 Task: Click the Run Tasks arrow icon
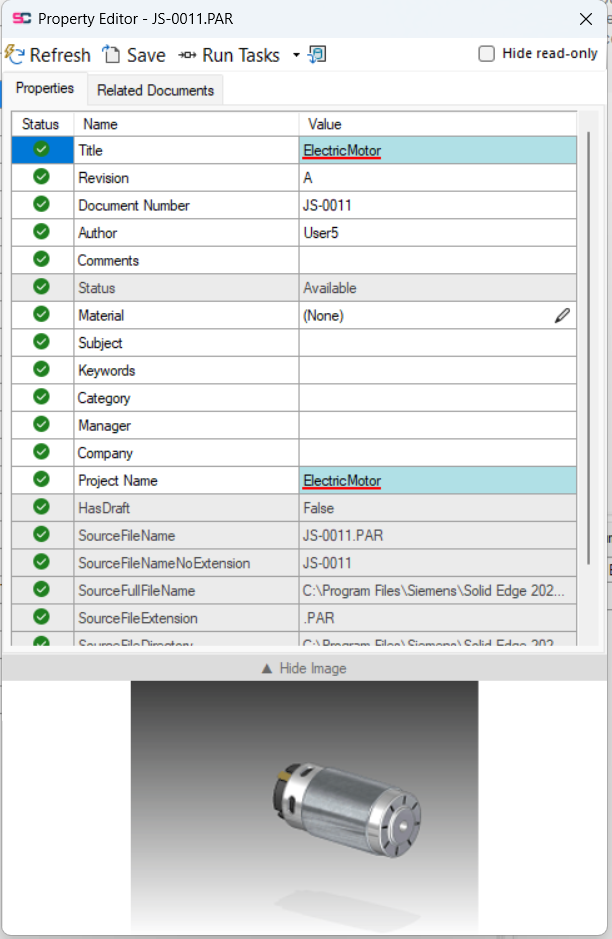[x=187, y=55]
